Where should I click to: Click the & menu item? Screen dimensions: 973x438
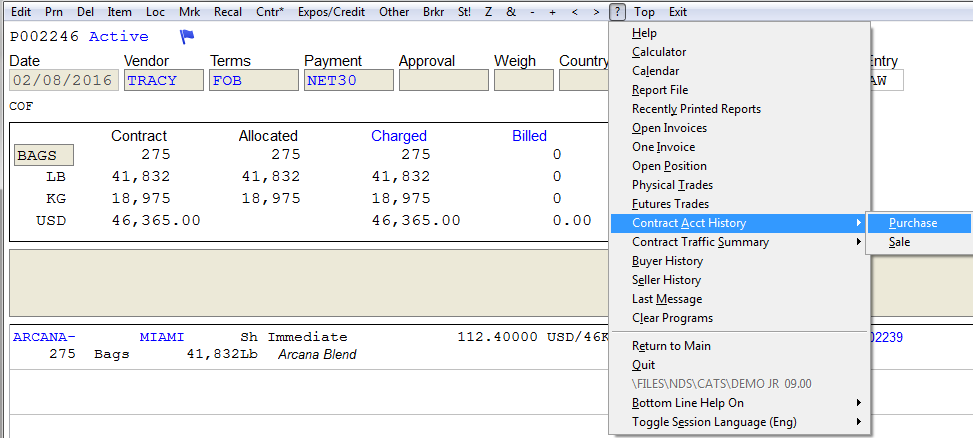pyautogui.click(x=511, y=12)
